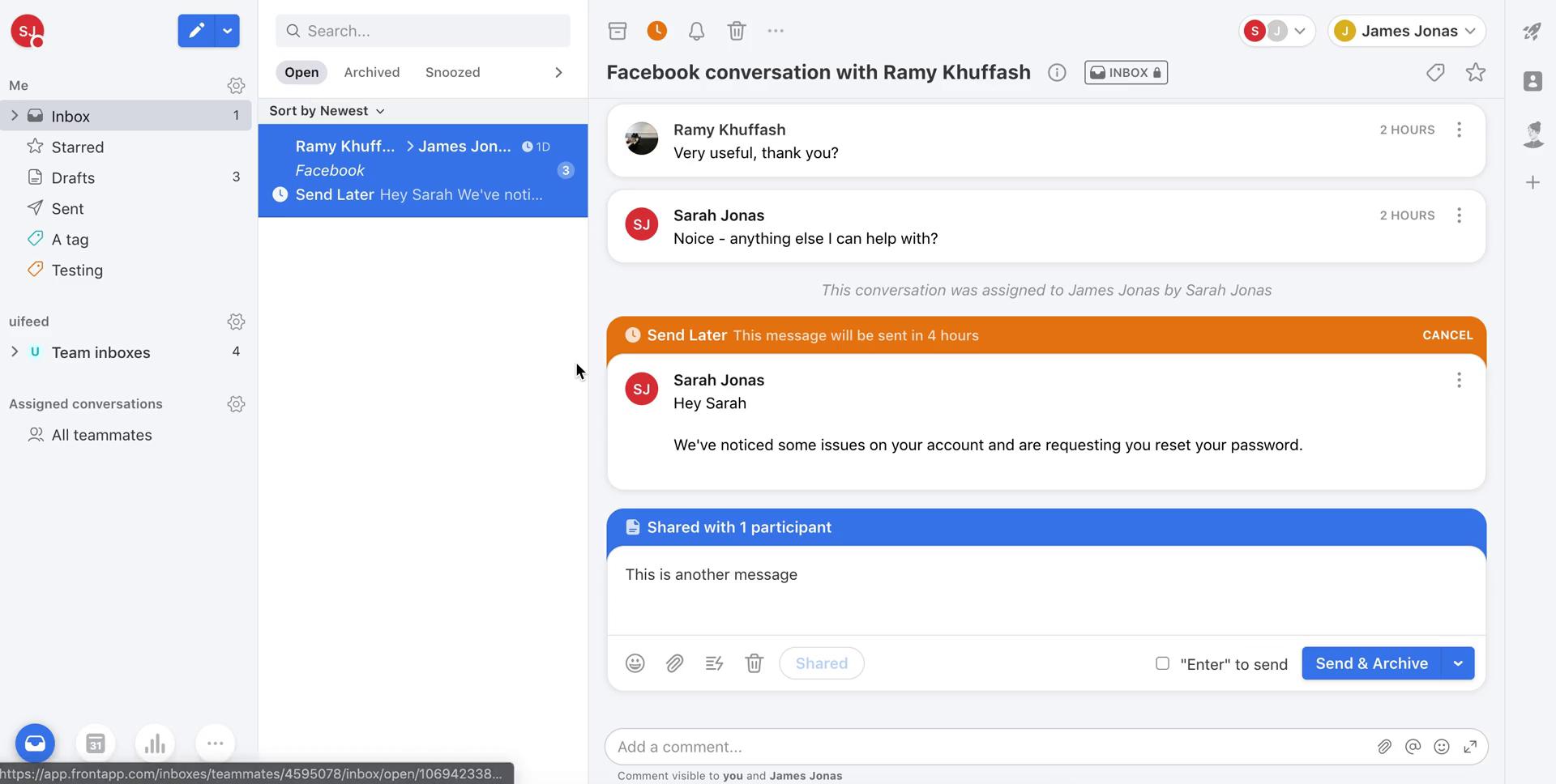The image size is (1556, 784).
Task: Click the orange snooze clock icon
Action: tap(657, 31)
